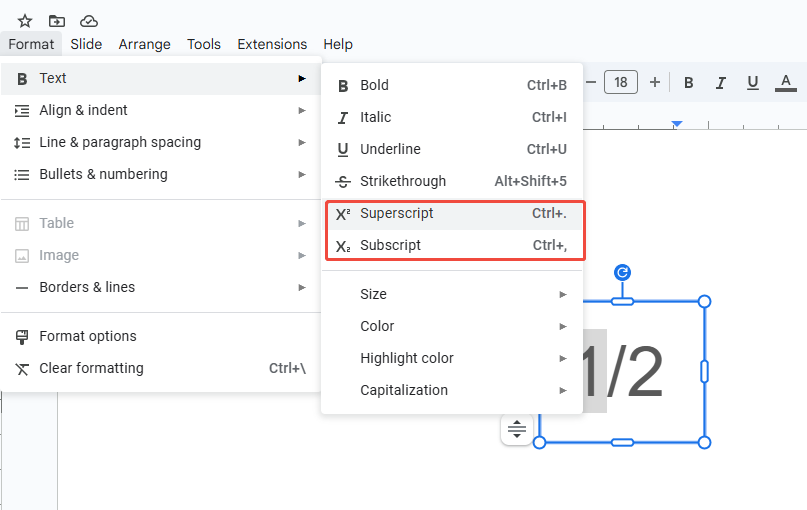
Task: Open the Slide menu
Action: [86, 44]
